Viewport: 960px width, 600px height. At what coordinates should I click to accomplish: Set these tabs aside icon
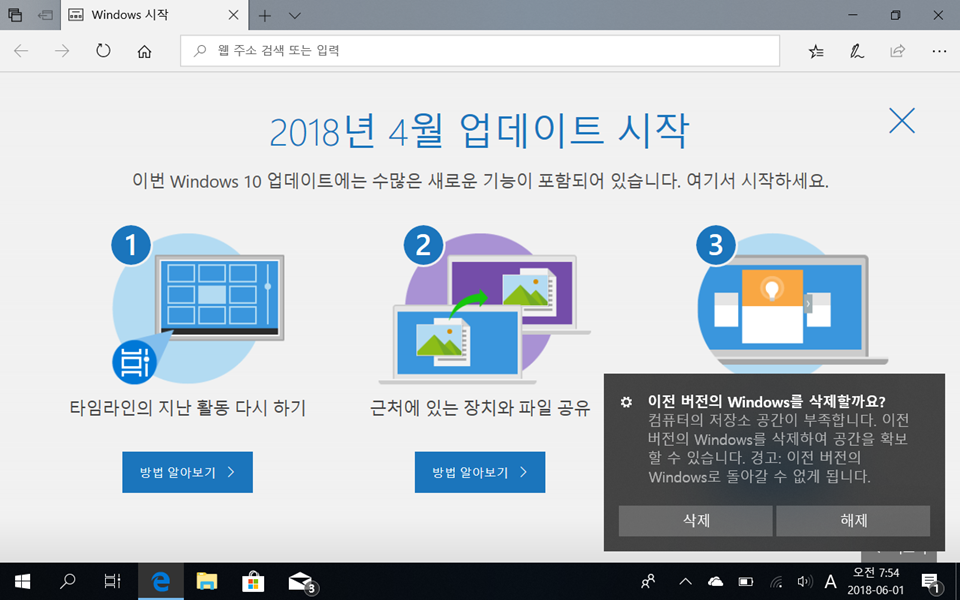click(x=45, y=15)
